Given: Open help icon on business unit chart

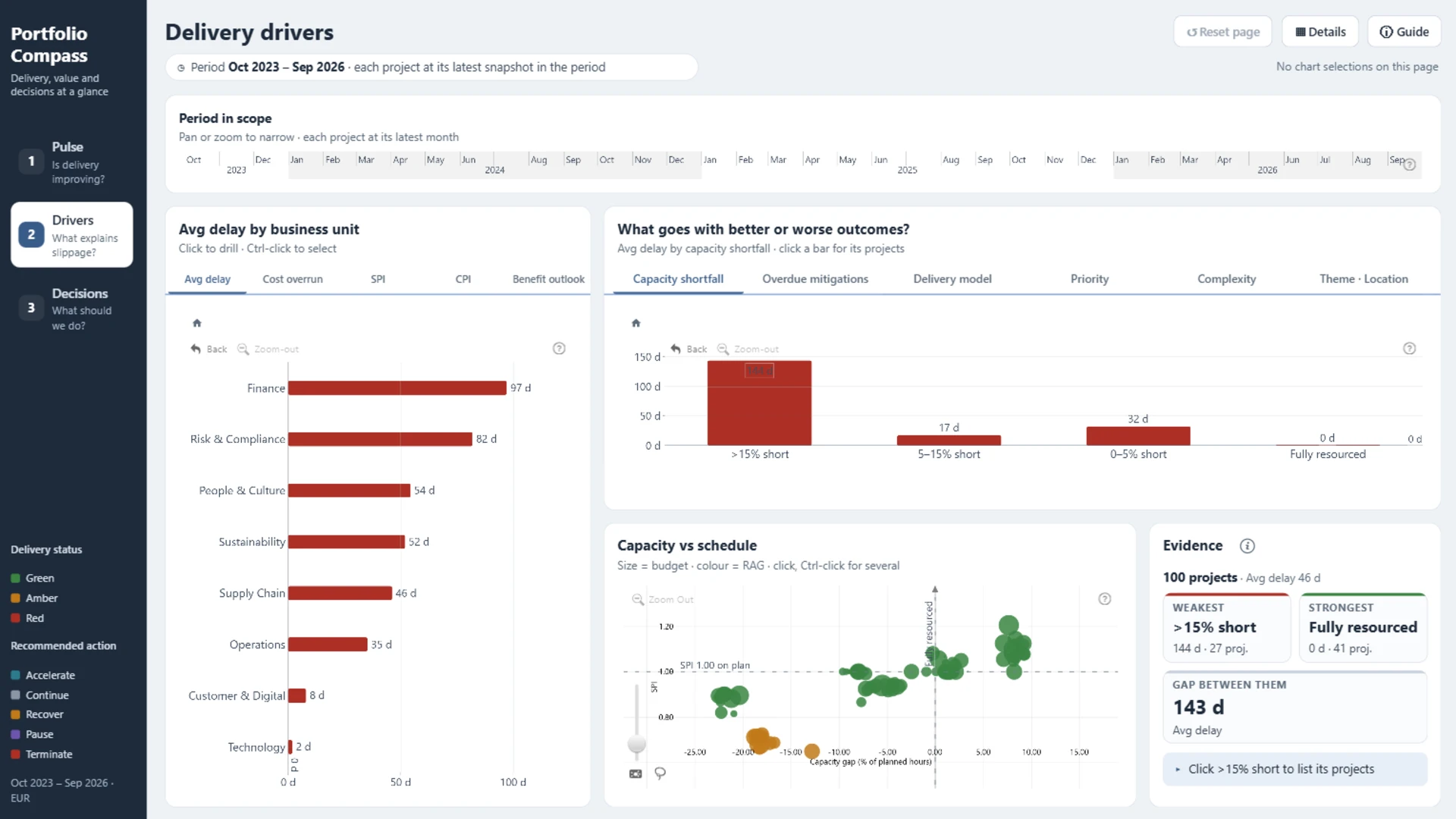Looking at the screenshot, I should tap(559, 349).
